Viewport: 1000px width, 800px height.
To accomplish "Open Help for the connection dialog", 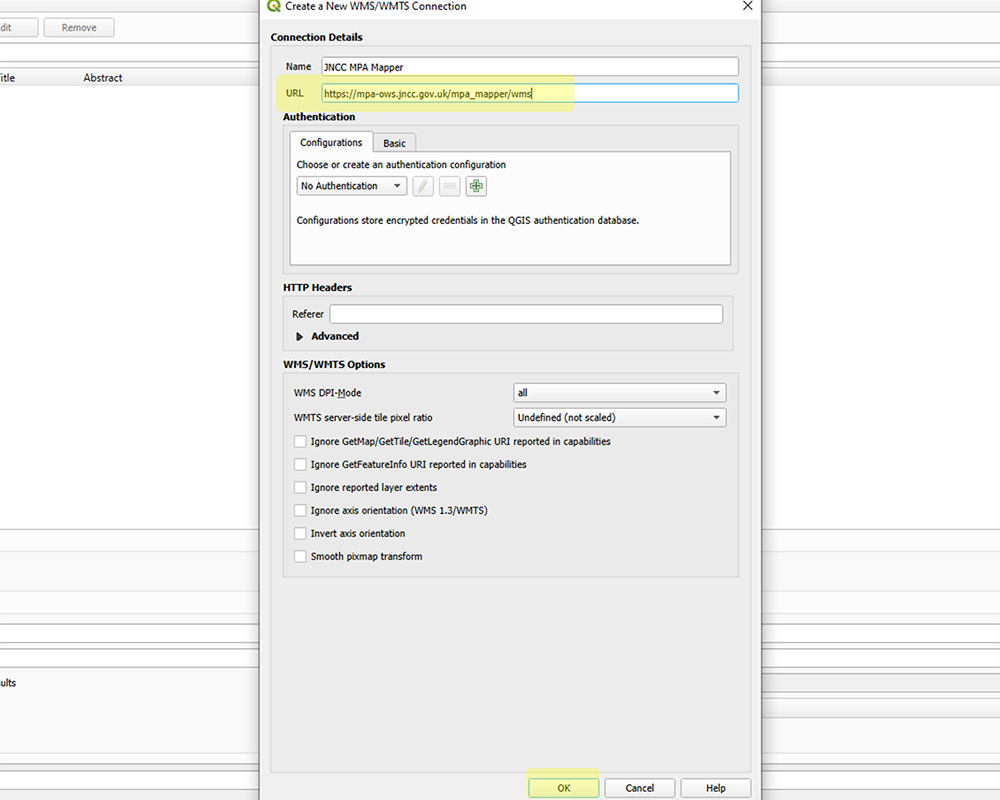I will pos(715,787).
